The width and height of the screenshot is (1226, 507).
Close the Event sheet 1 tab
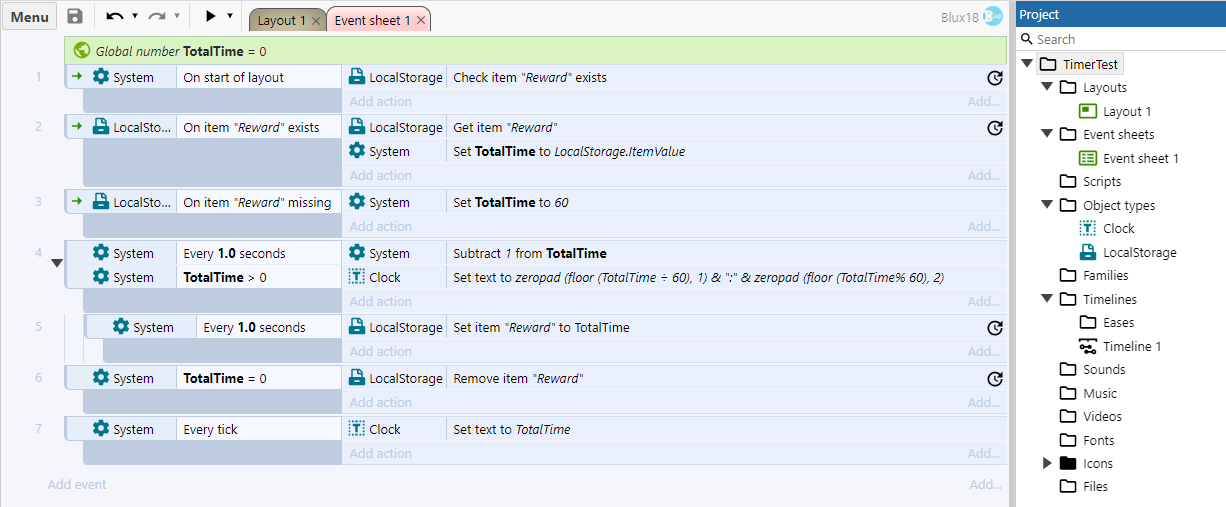click(421, 20)
